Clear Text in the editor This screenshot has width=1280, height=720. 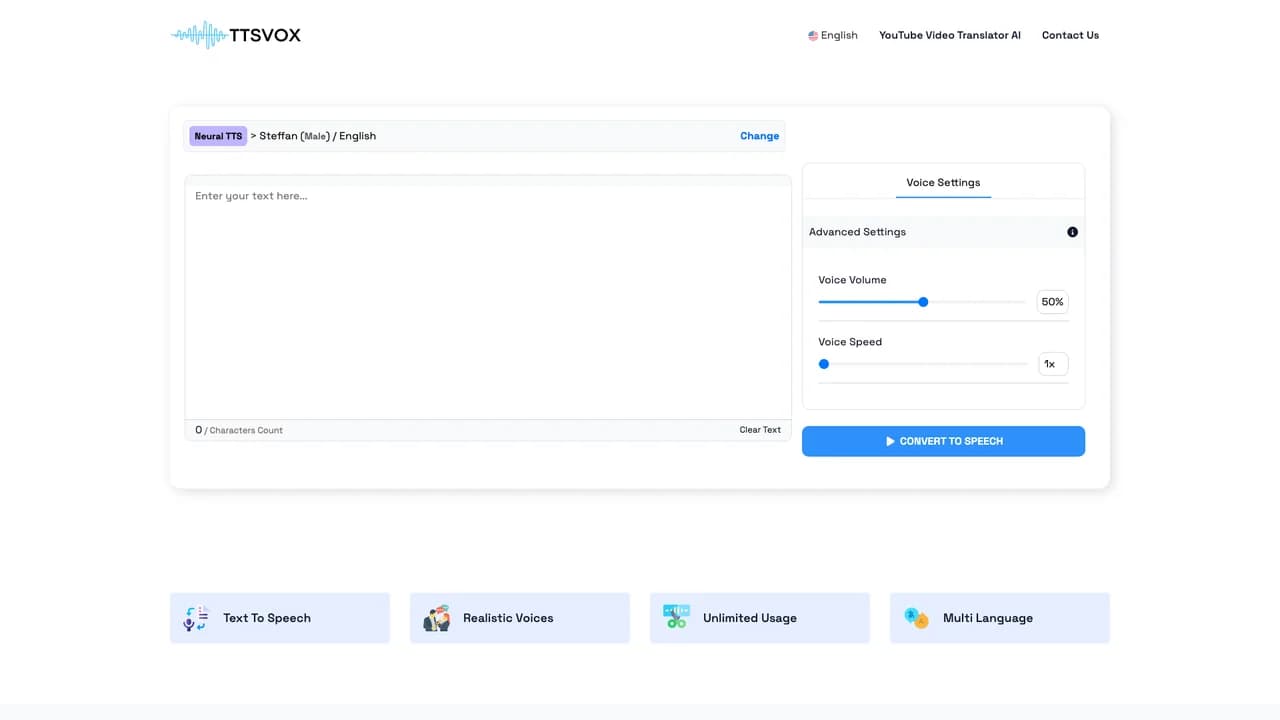[x=760, y=430]
